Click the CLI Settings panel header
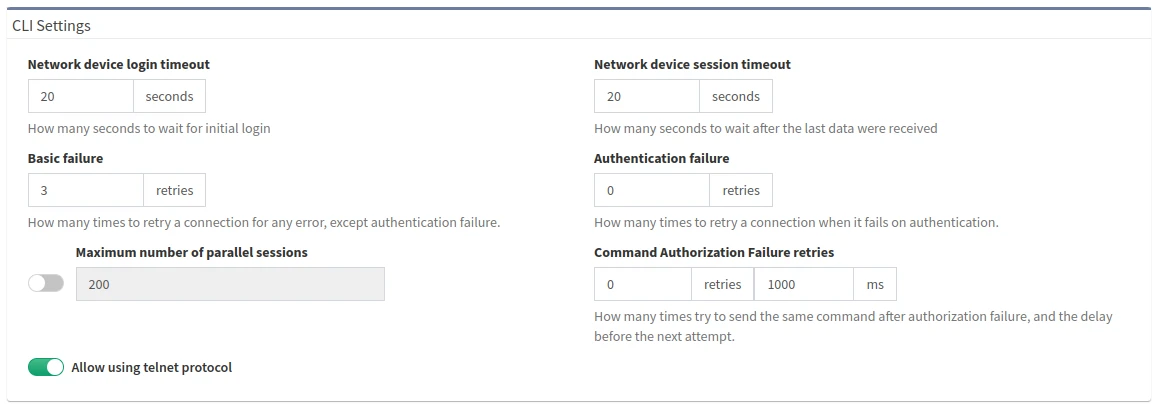 coord(52,25)
